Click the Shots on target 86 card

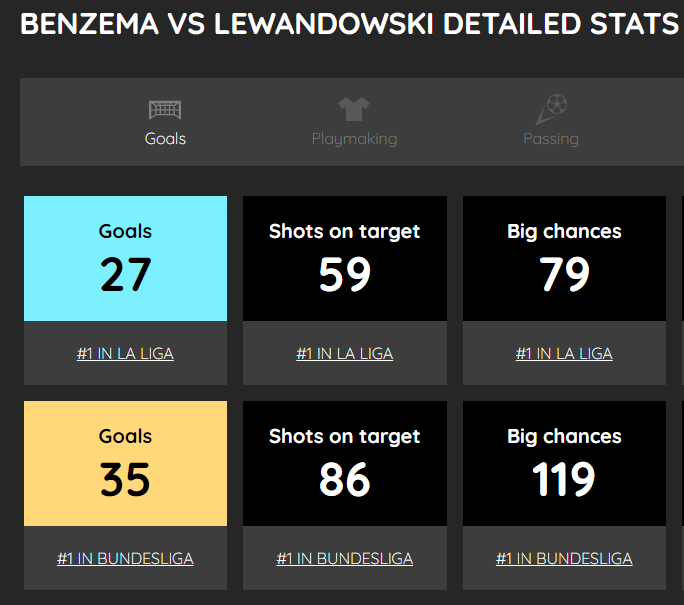click(x=345, y=463)
